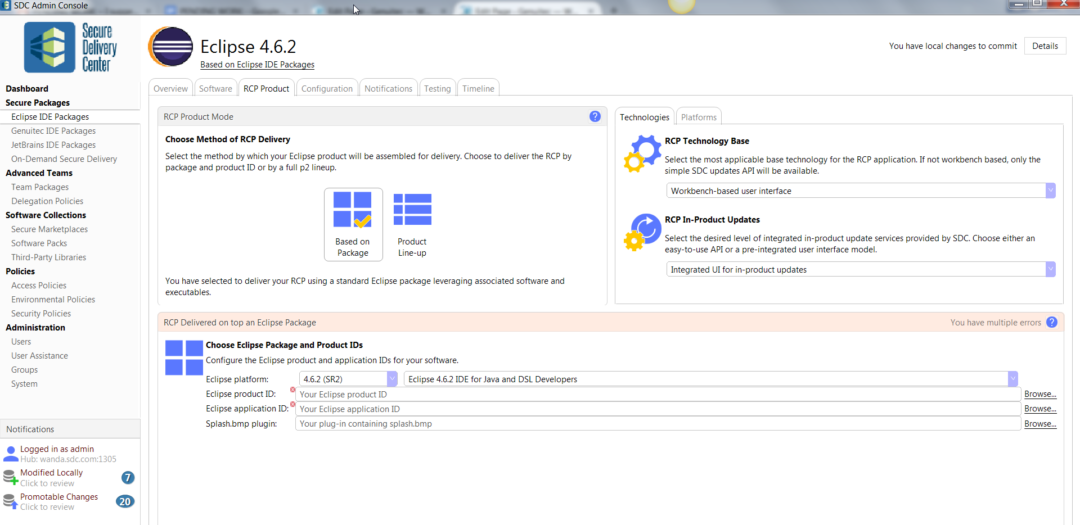Click the Modified Locally database icon
Viewport: 1080px width, 525px height.
coord(10,477)
